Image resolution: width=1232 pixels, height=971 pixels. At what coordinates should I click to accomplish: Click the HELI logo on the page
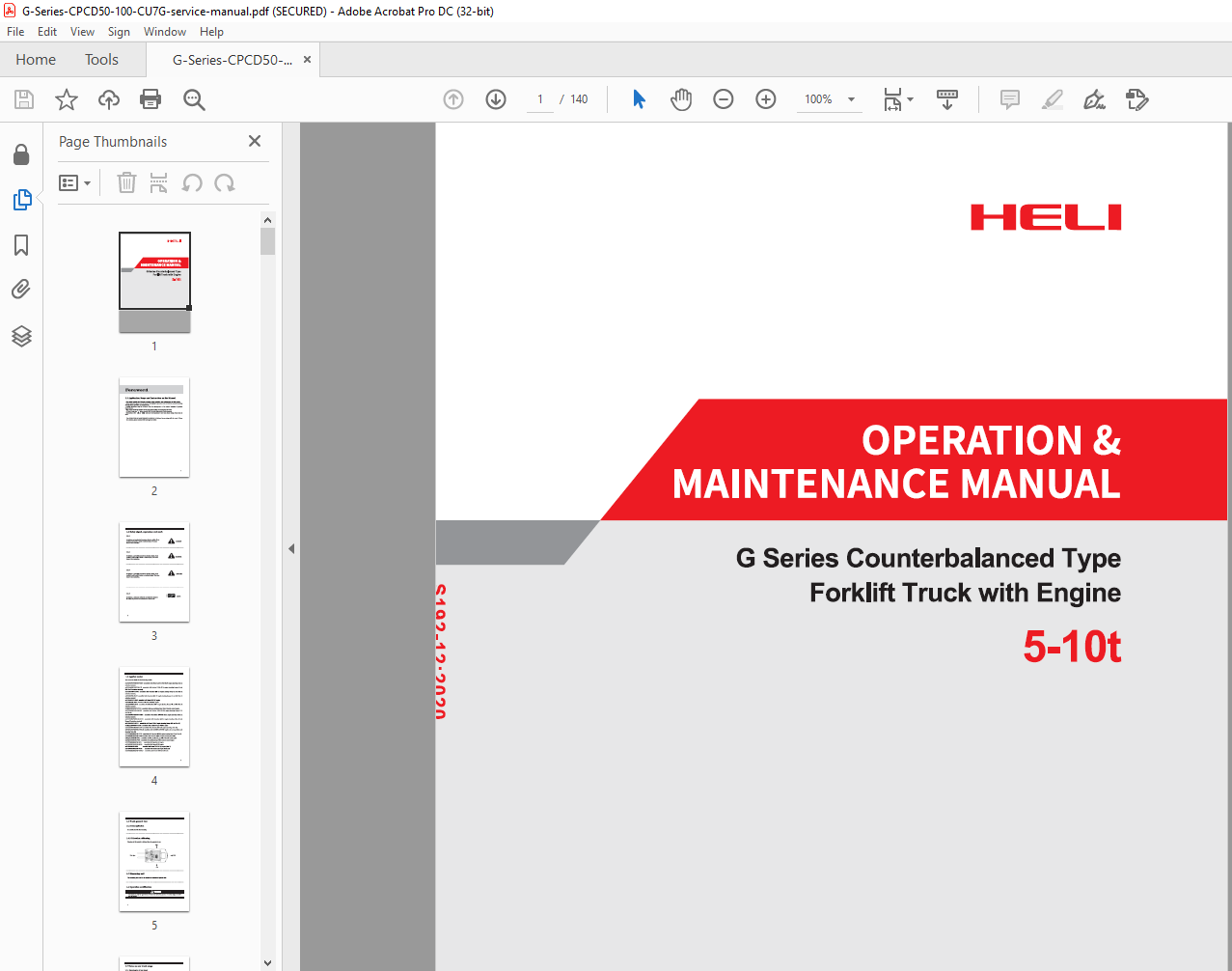coord(1046,217)
